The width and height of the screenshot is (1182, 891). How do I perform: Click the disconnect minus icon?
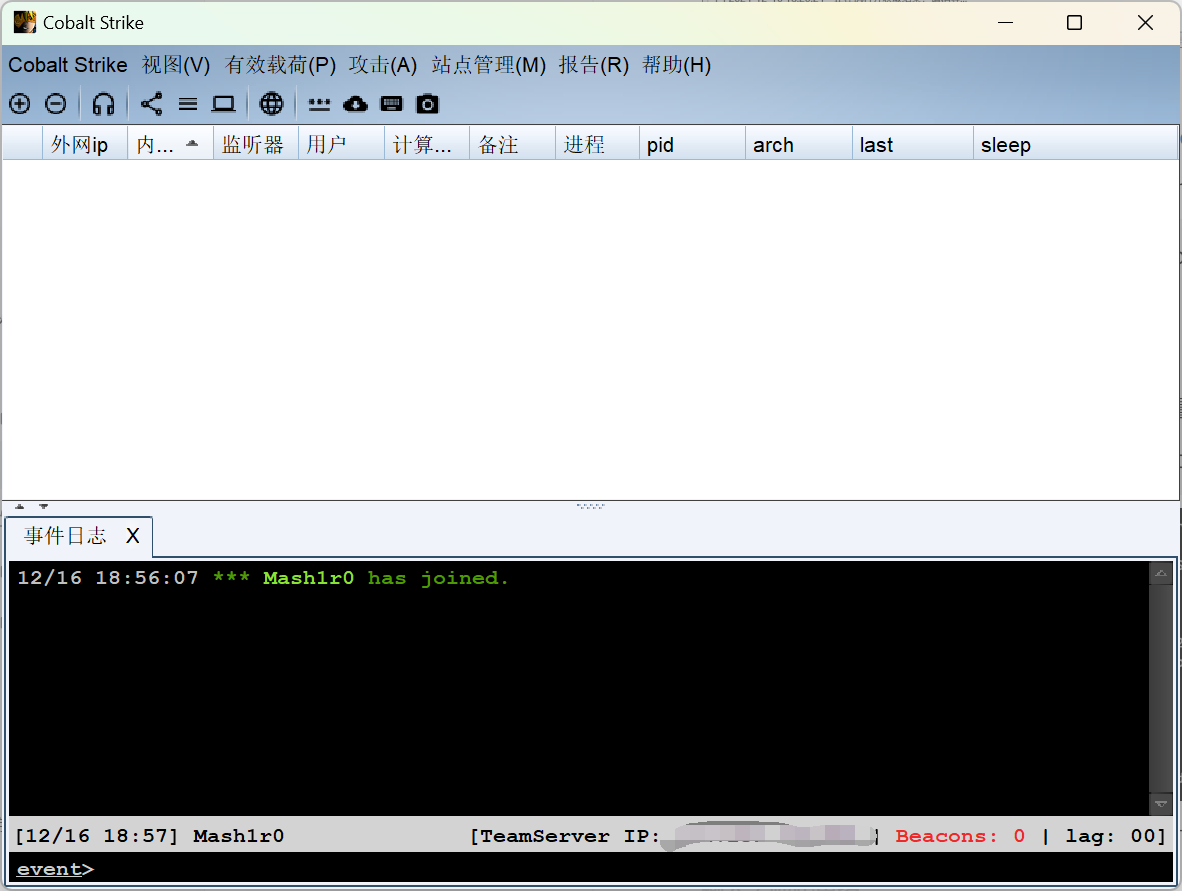(56, 104)
